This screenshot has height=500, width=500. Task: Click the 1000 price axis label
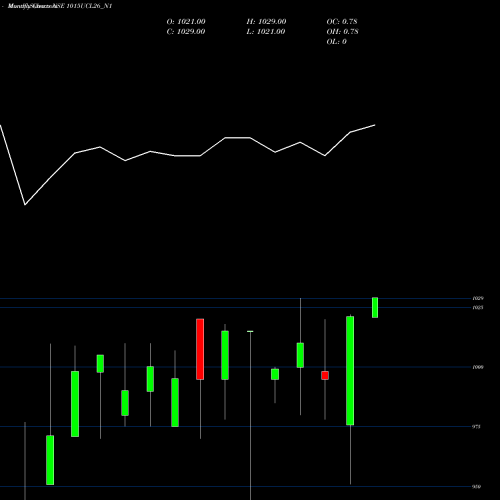pyautogui.click(x=478, y=367)
